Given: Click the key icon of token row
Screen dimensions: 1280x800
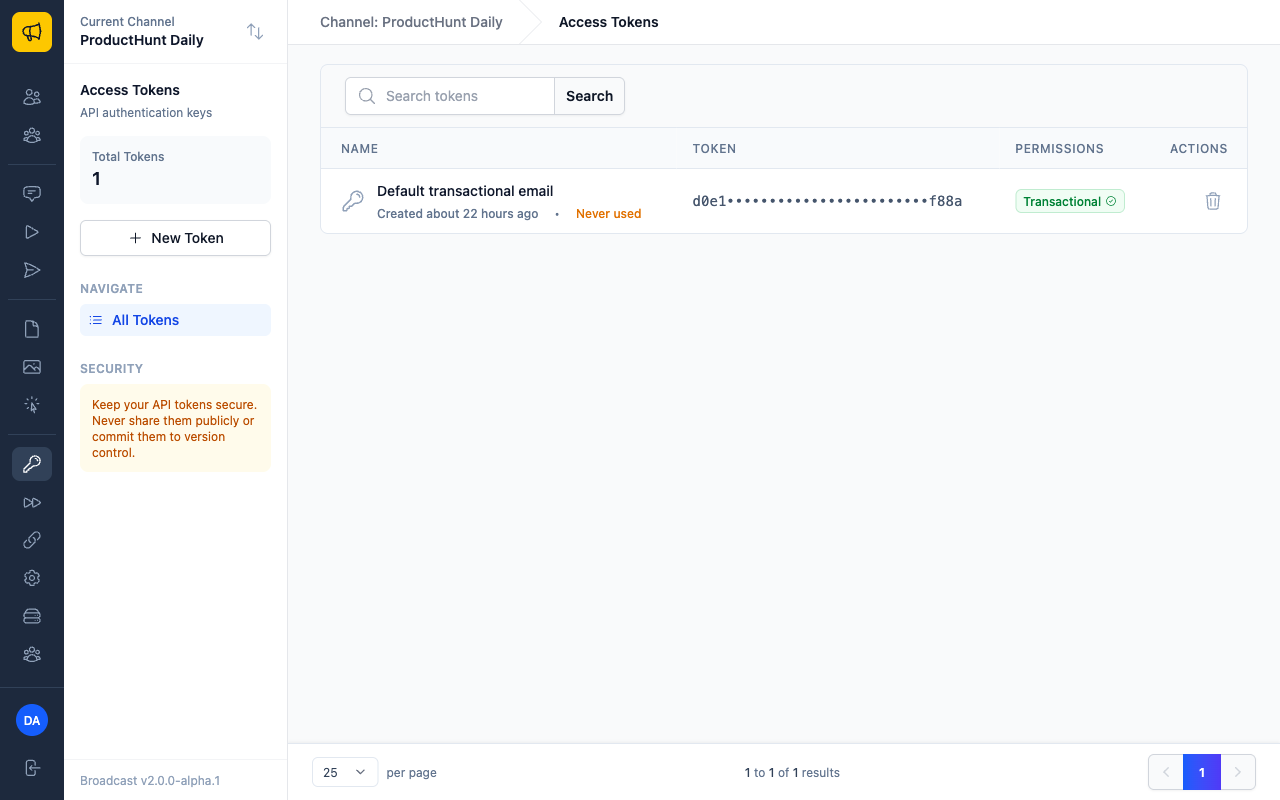Looking at the screenshot, I should [x=353, y=201].
